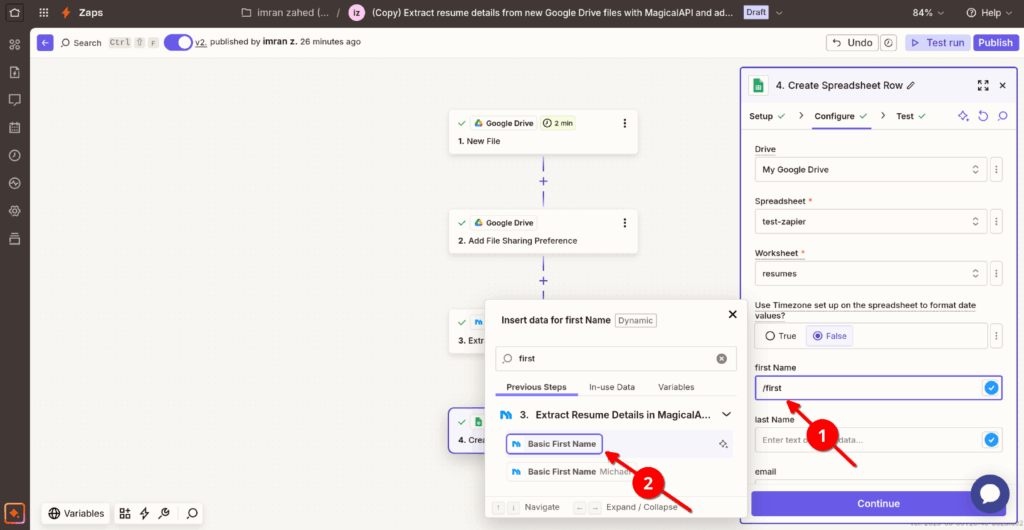This screenshot has width=1024, height=530.
Task: Click the purple back arrow button
Action: coord(45,42)
